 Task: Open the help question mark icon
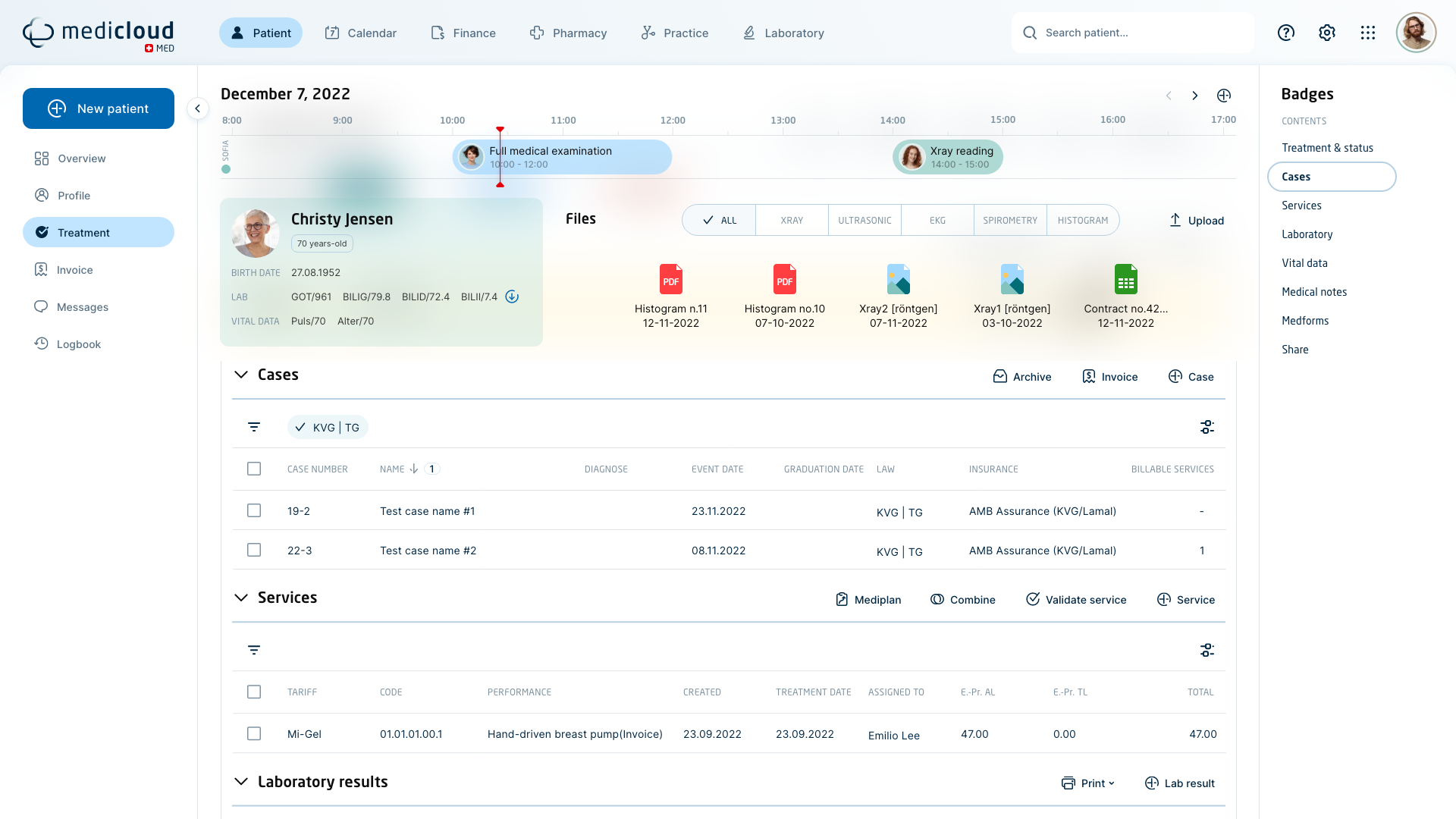[1286, 33]
